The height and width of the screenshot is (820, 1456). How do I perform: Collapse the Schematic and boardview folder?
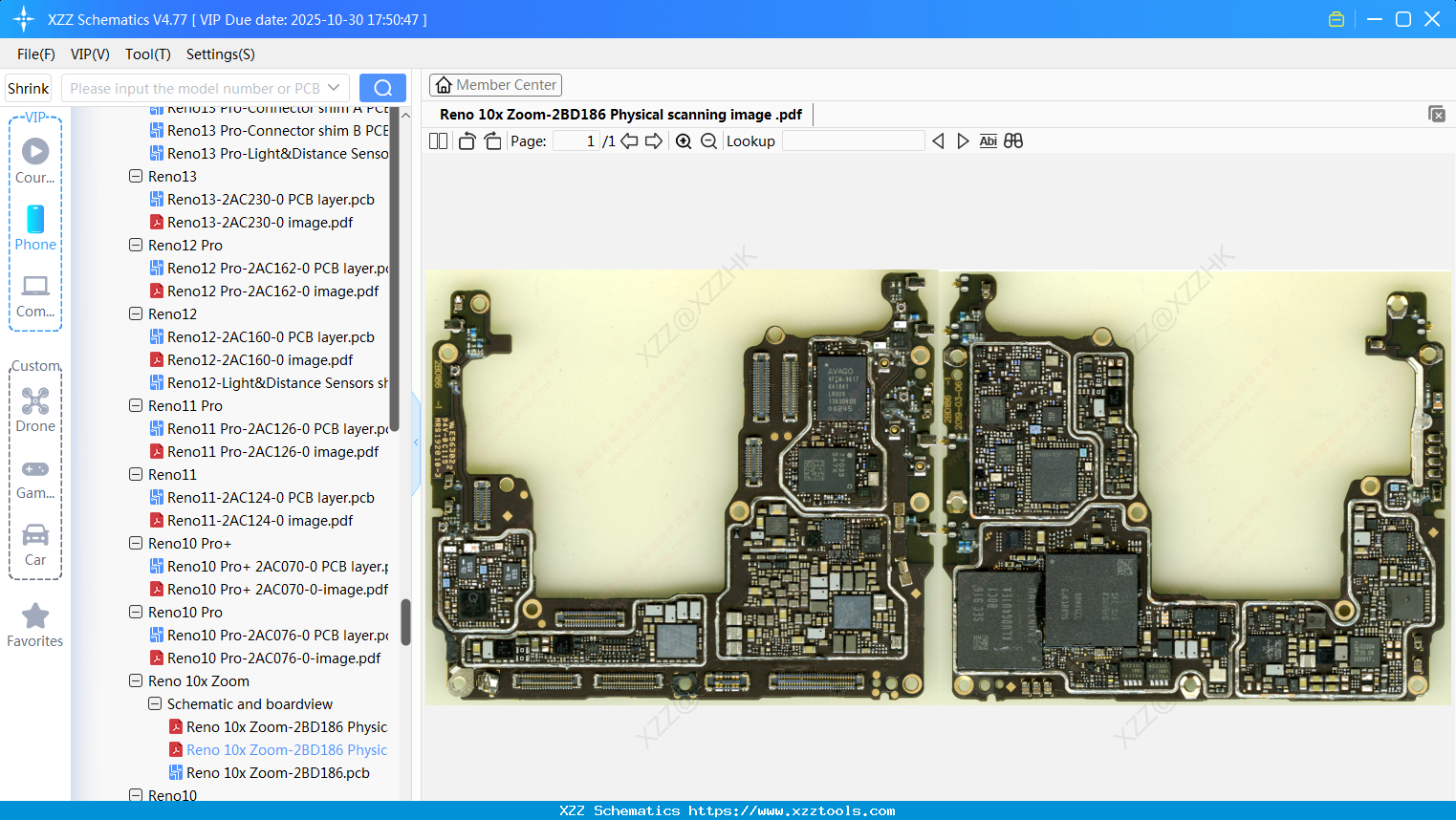(155, 704)
